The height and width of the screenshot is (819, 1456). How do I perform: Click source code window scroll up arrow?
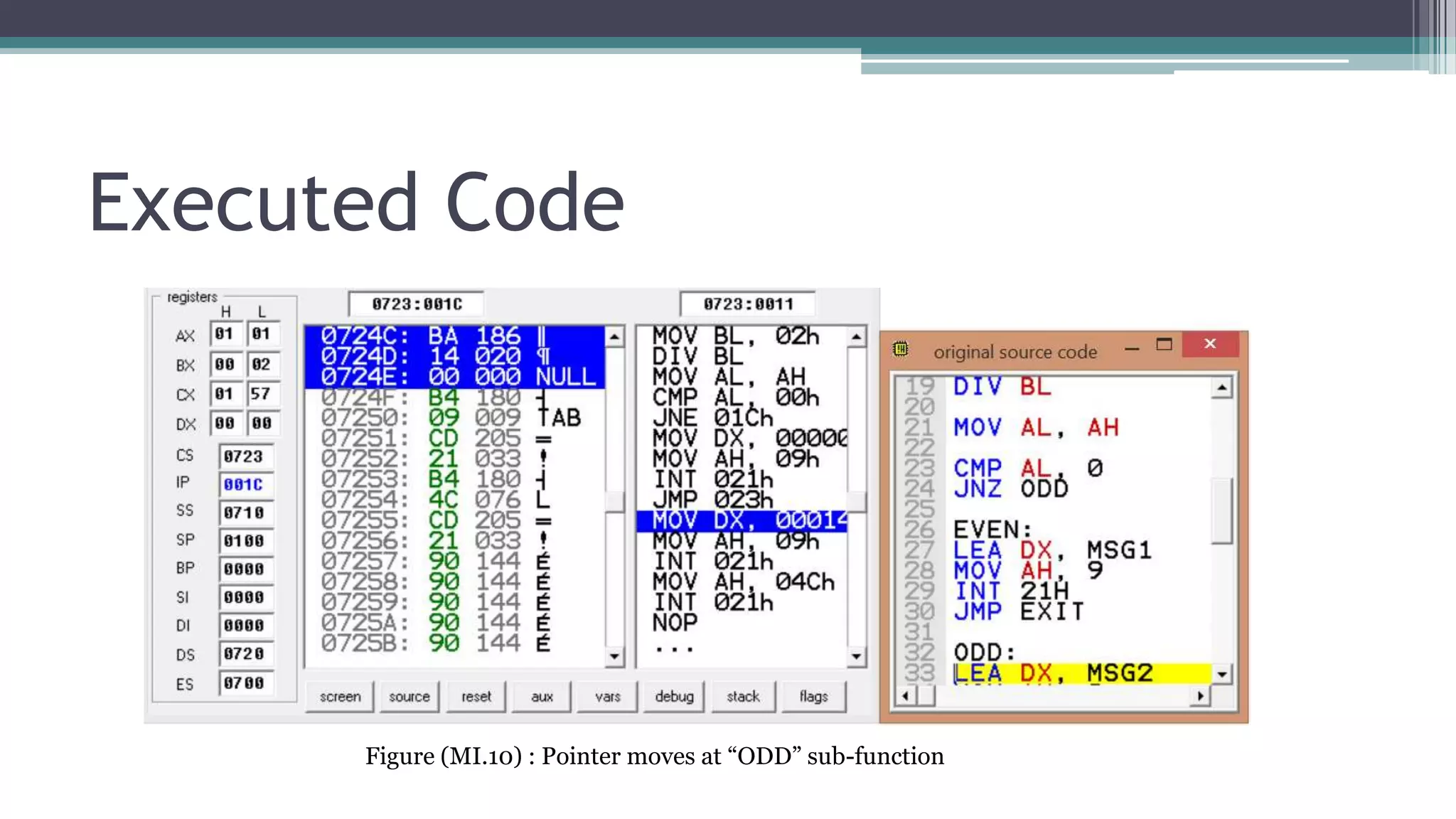[1221, 388]
